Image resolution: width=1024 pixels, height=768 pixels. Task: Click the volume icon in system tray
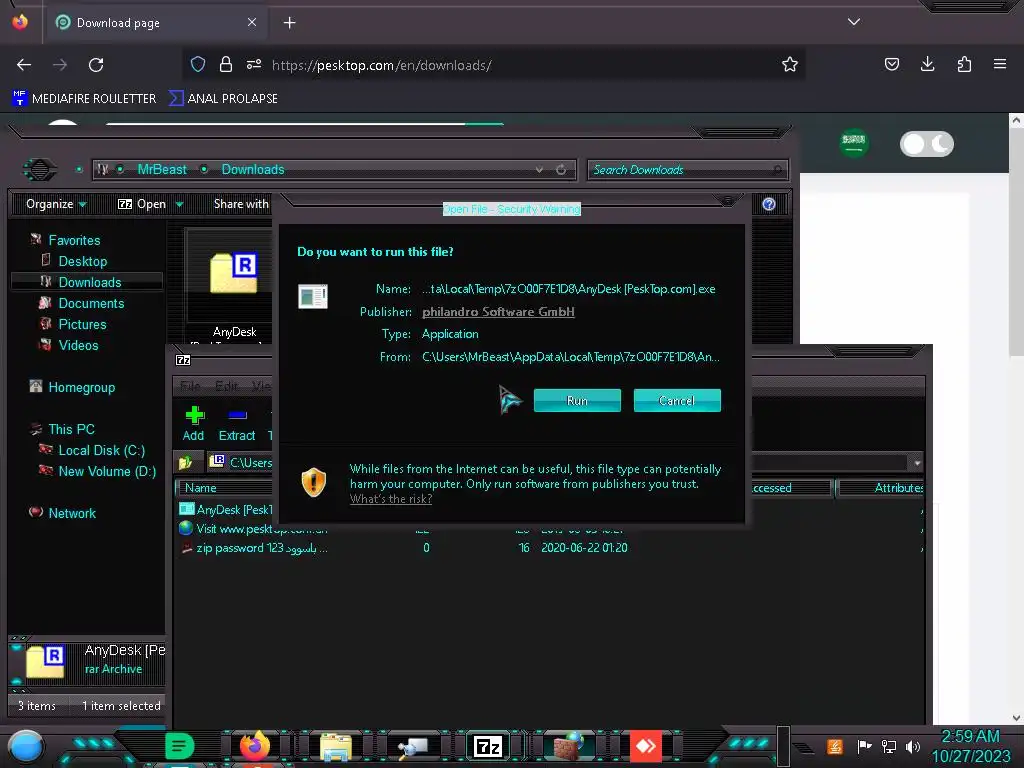[913, 746]
